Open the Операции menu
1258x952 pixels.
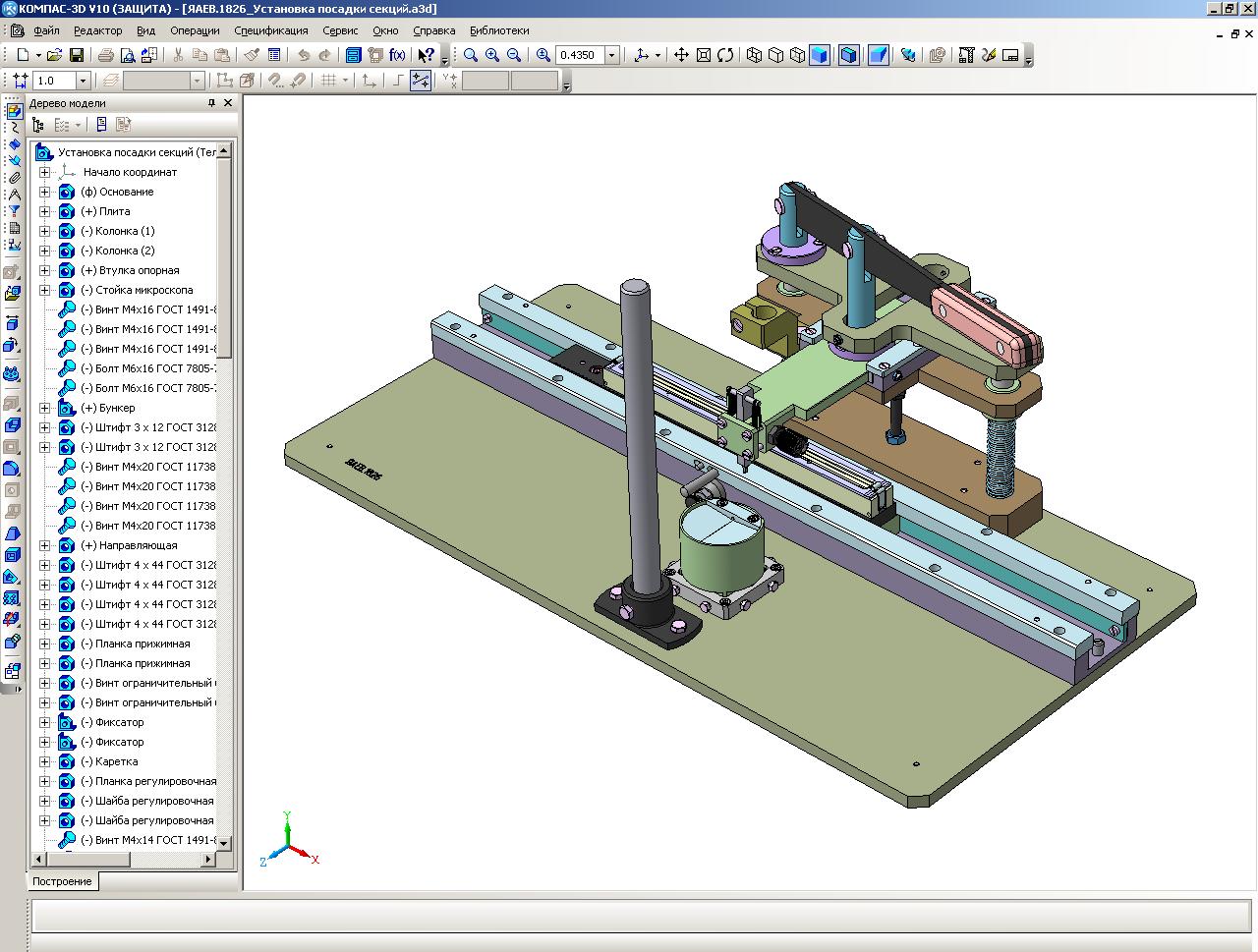[195, 30]
